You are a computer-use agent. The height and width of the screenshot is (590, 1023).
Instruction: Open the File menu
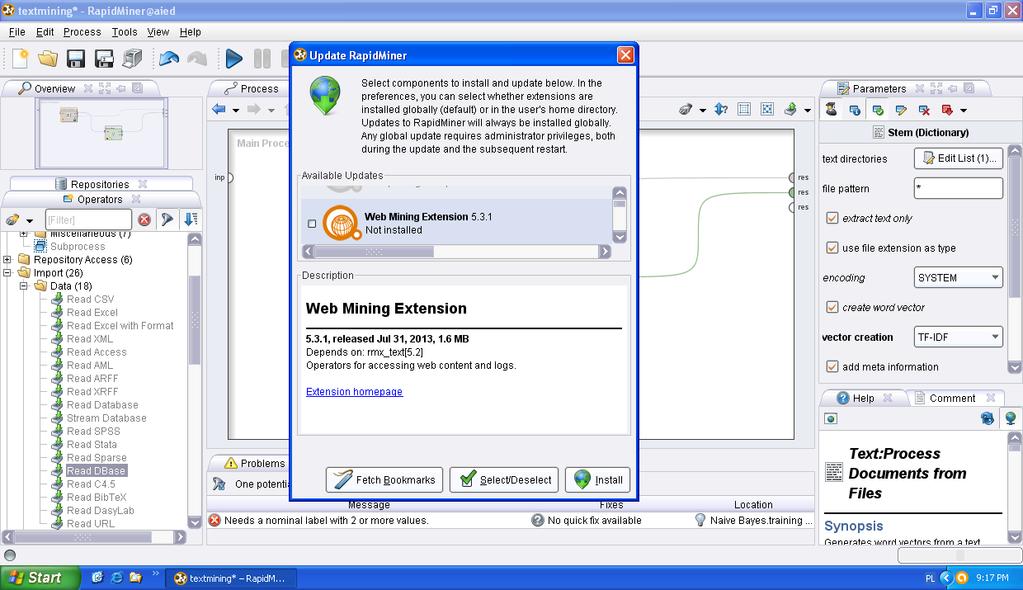click(x=17, y=31)
